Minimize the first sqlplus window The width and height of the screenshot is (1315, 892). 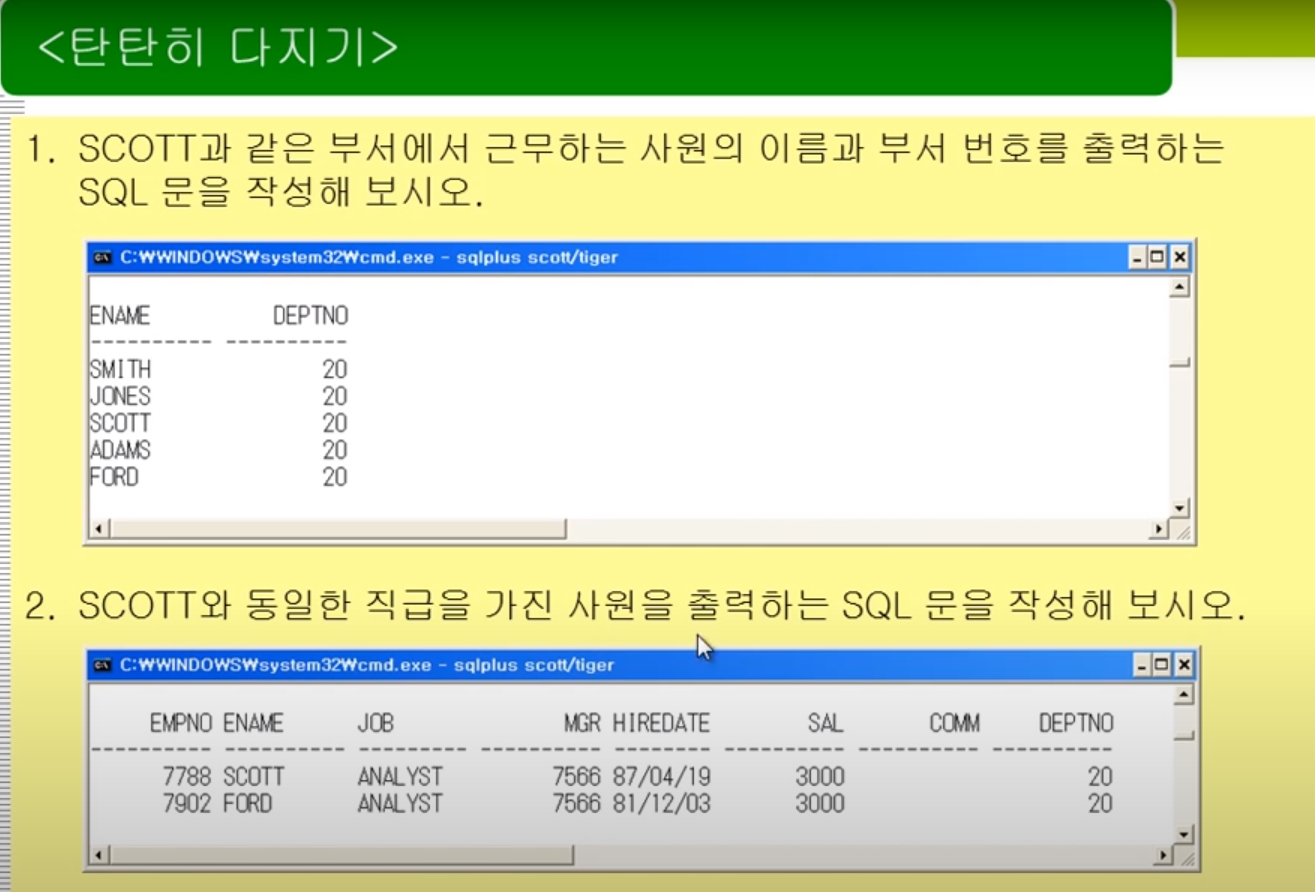1139,258
